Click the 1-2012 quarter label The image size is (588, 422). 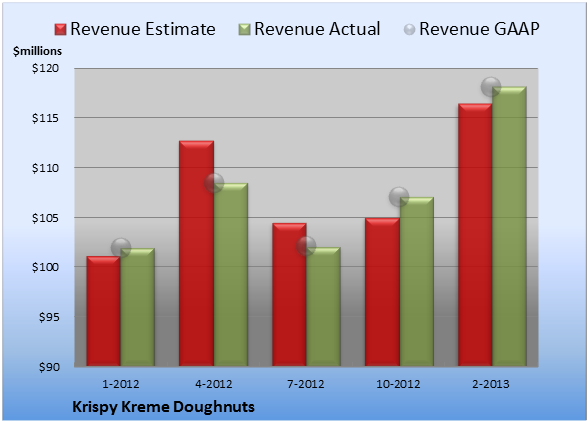121,384
